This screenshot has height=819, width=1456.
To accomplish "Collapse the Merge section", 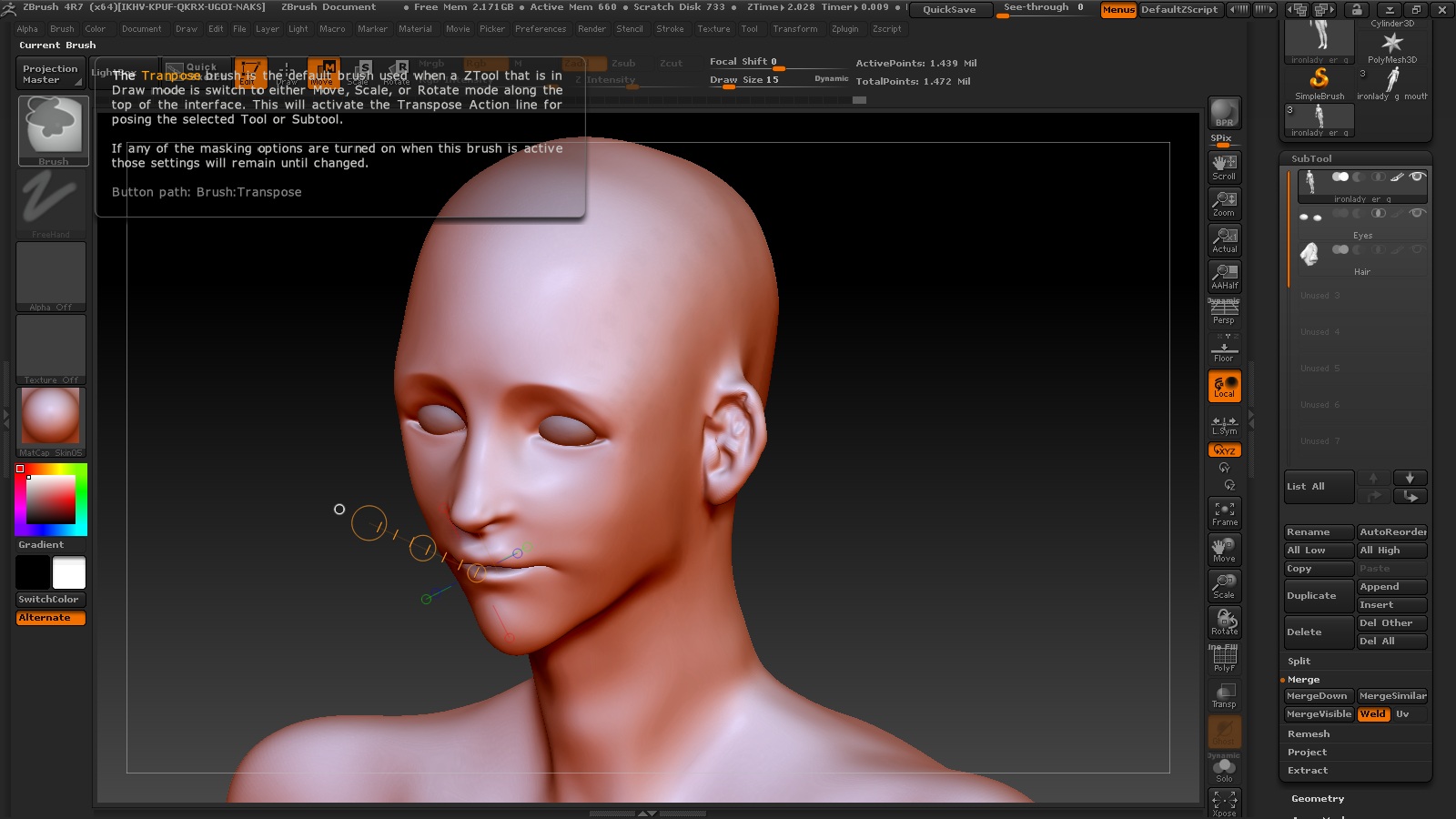I will pyautogui.click(x=1303, y=680).
